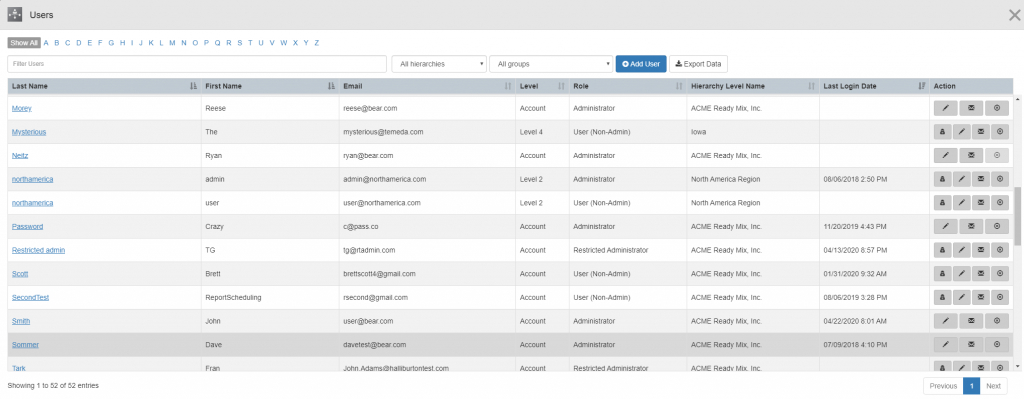The width and height of the screenshot is (1024, 399).
Task: Click the pencil icon for SecondTest
Action: click(961, 297)
